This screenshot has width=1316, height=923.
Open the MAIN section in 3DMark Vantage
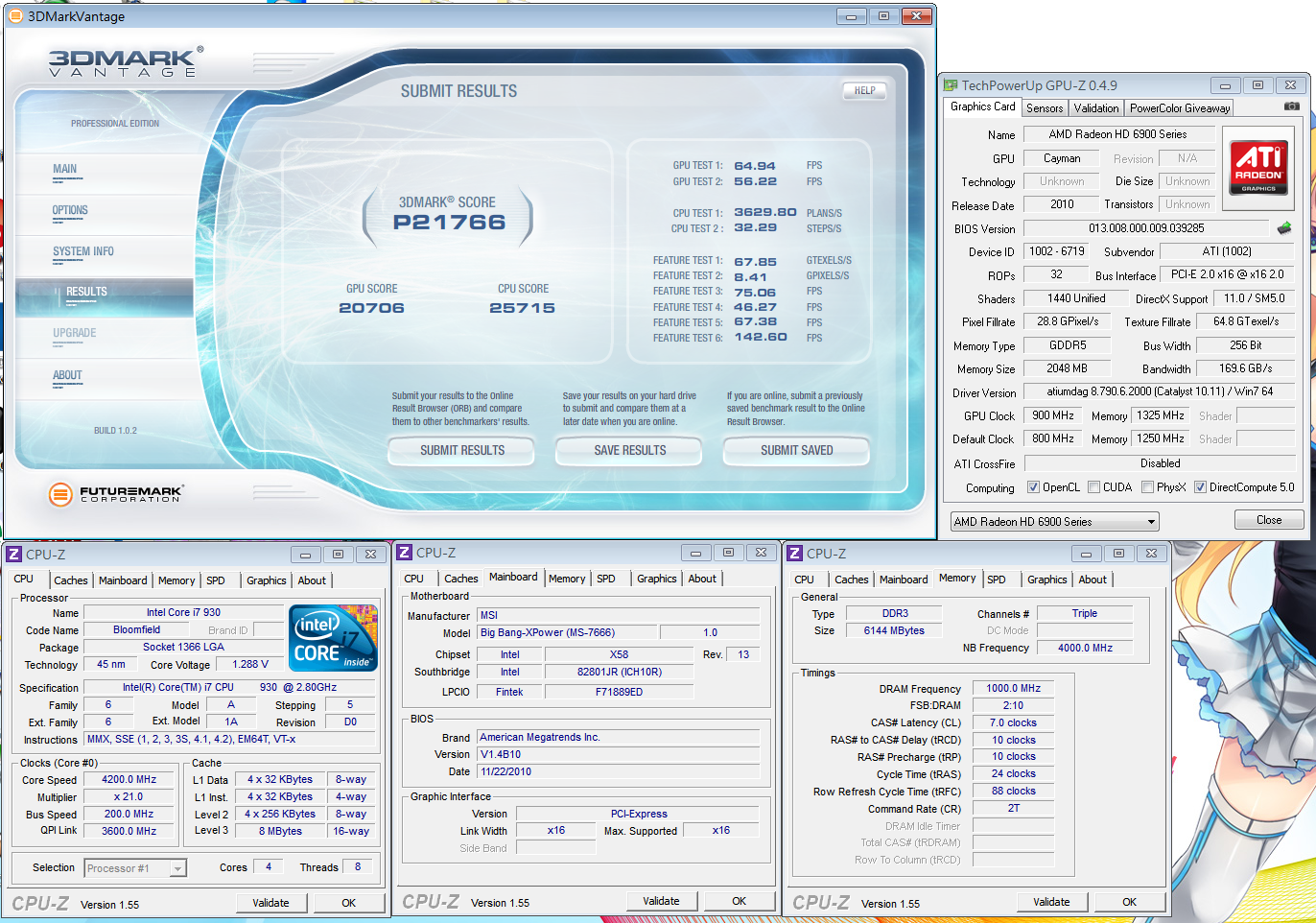(65, 169)
